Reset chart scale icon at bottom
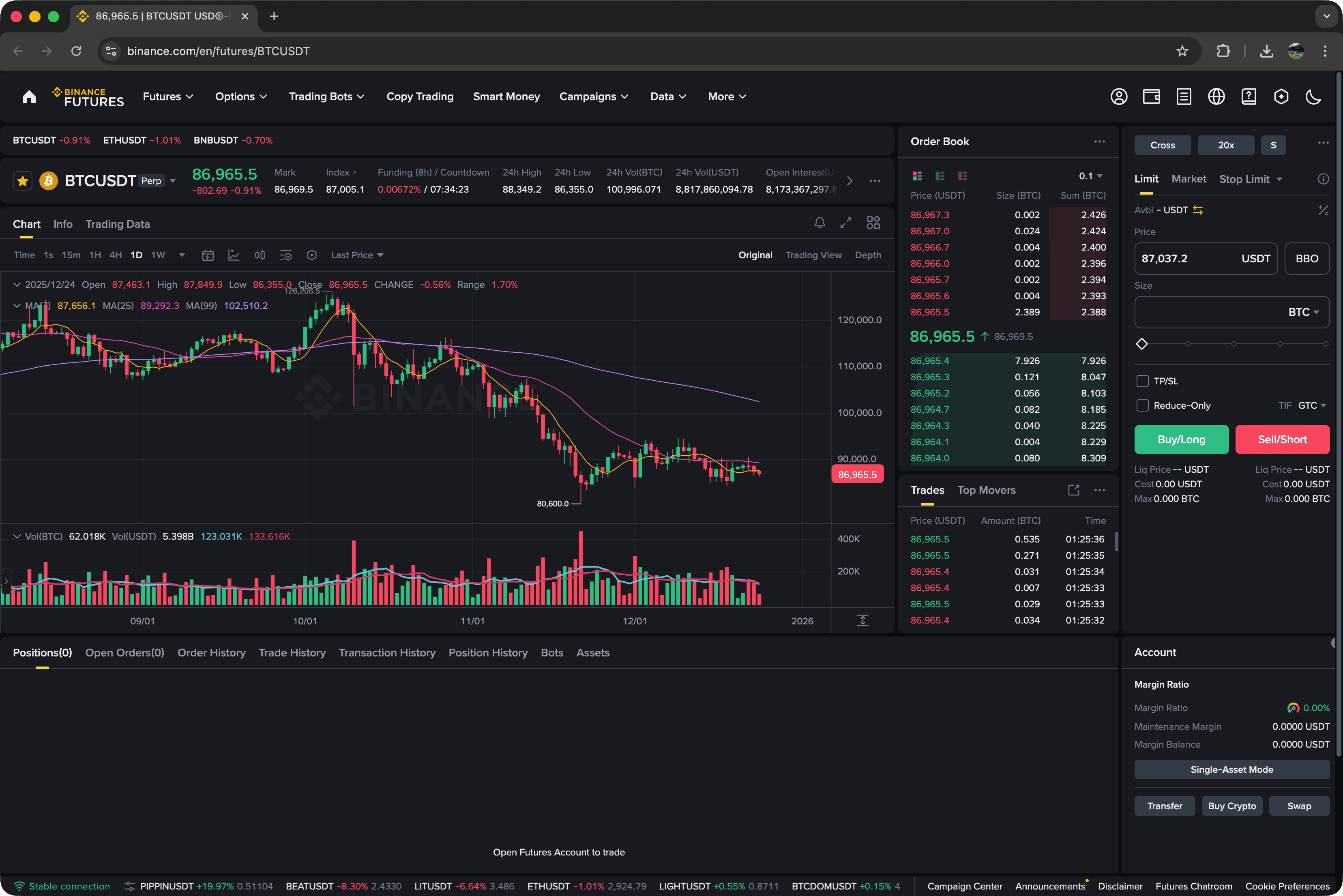Image resolution: width=1343 pixels, height=896 pixels. point(863,621)
